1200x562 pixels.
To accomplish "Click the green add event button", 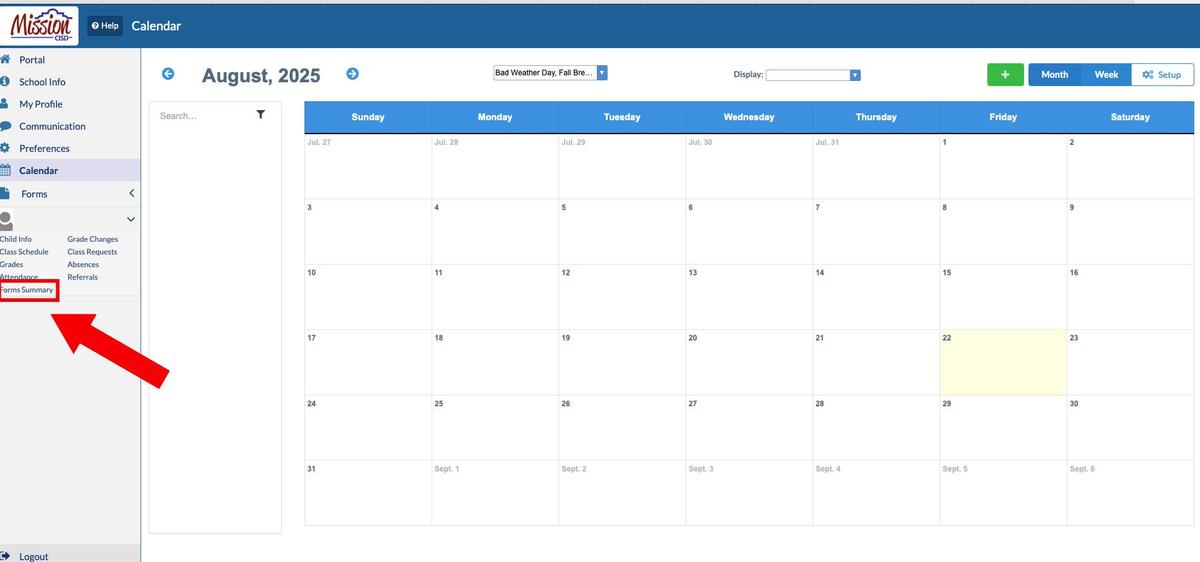I will 1005,75.
